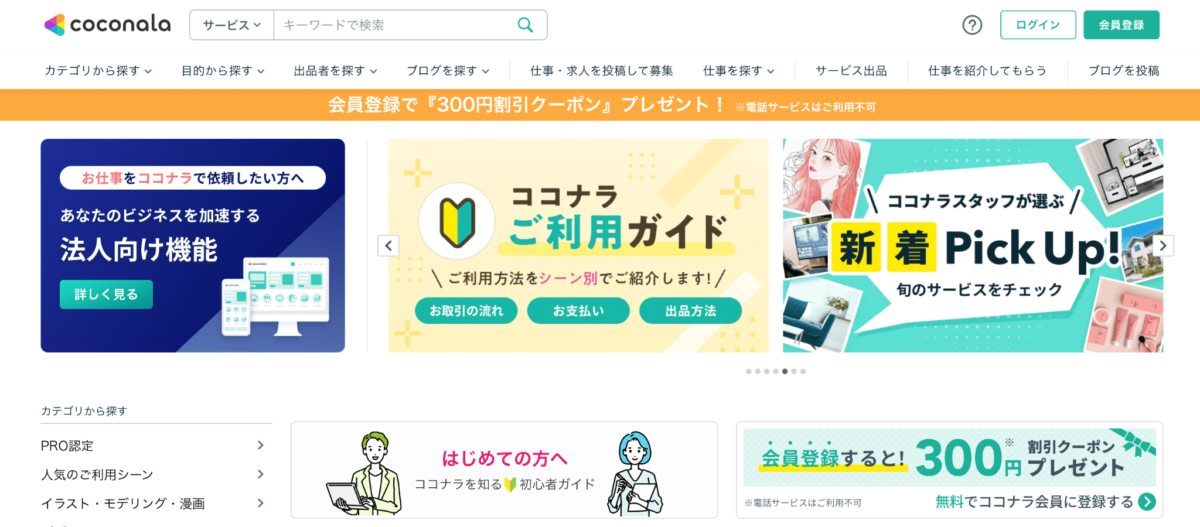This screenshot has height=527, width=1200.
Task: Open カテゴリから探す menu
Action: [98, 71]
